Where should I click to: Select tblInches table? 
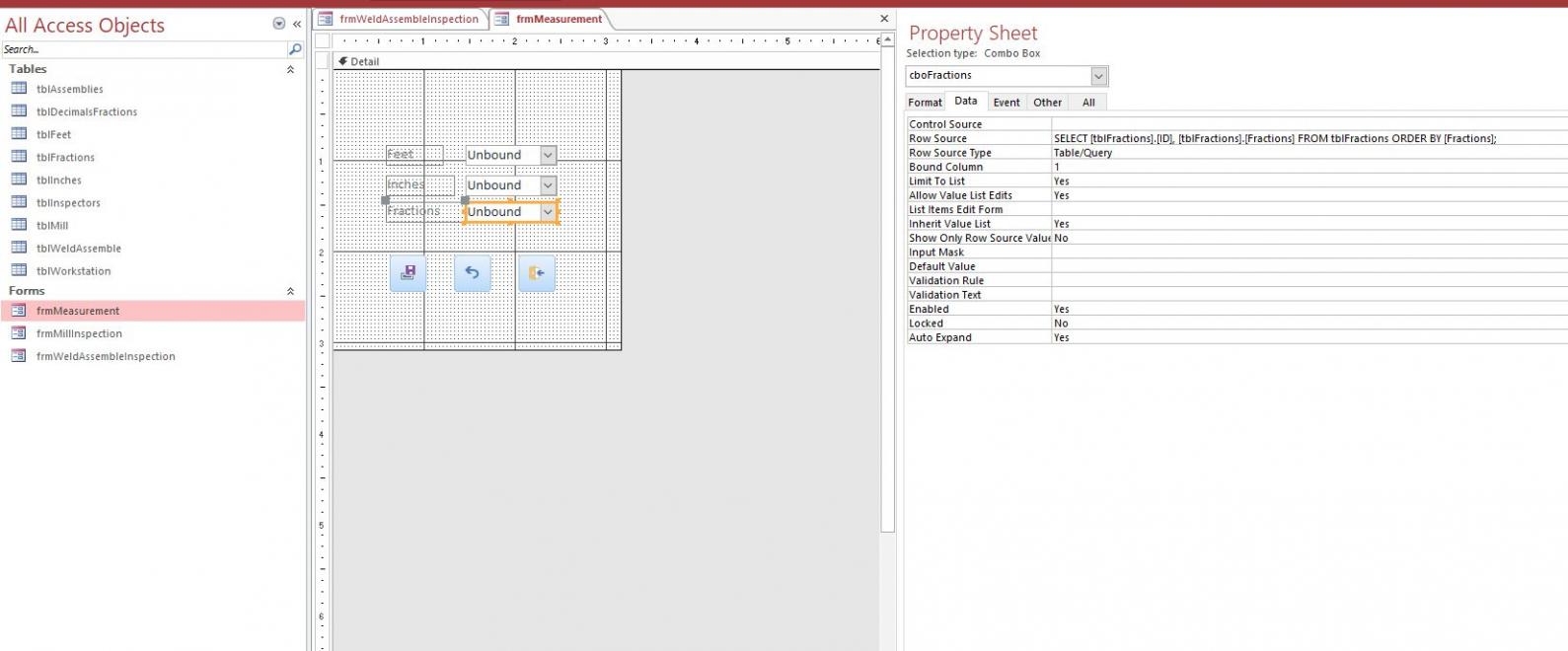point(59,180)
